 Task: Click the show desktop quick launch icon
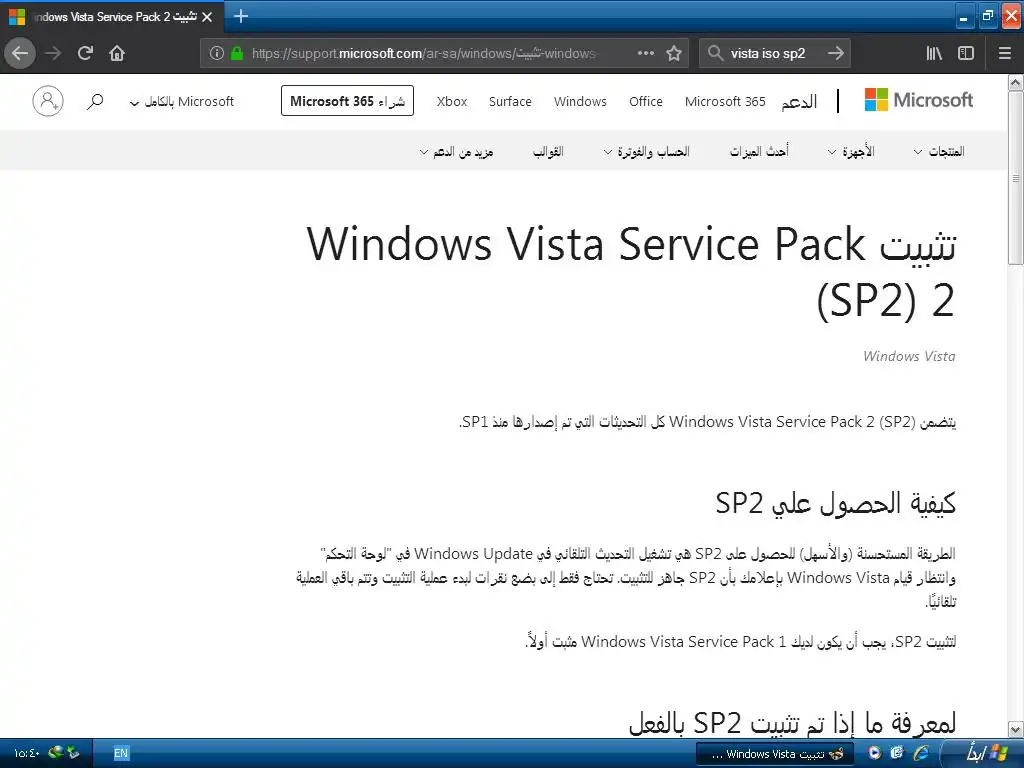point(897,753)
